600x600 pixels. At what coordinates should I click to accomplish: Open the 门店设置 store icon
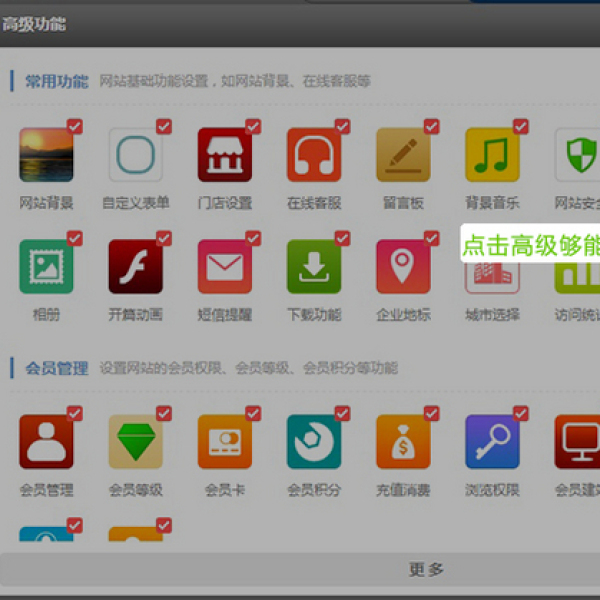tap(225, 155)
